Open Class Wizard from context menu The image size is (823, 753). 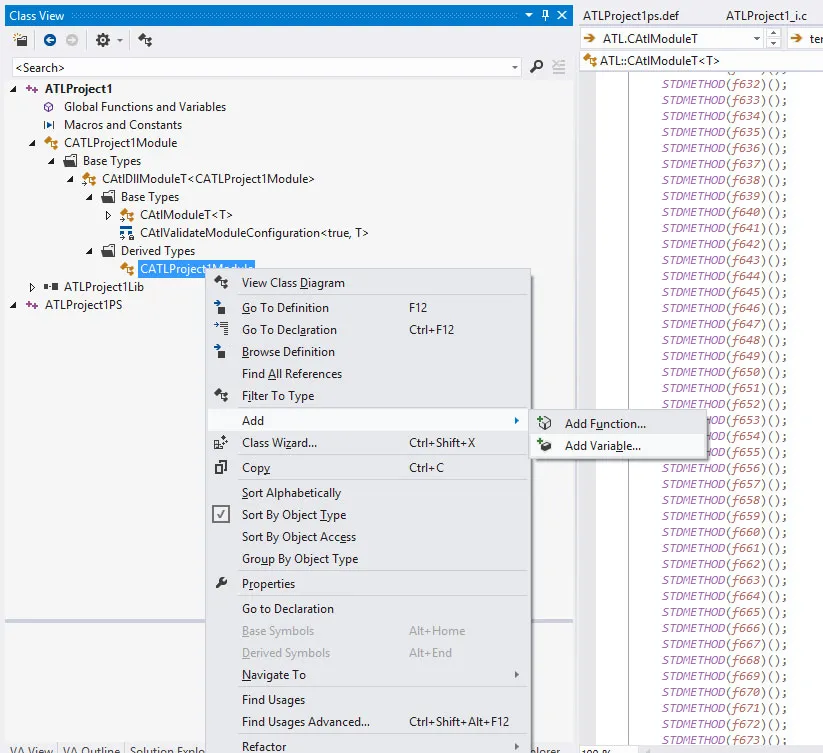point(279,443)
